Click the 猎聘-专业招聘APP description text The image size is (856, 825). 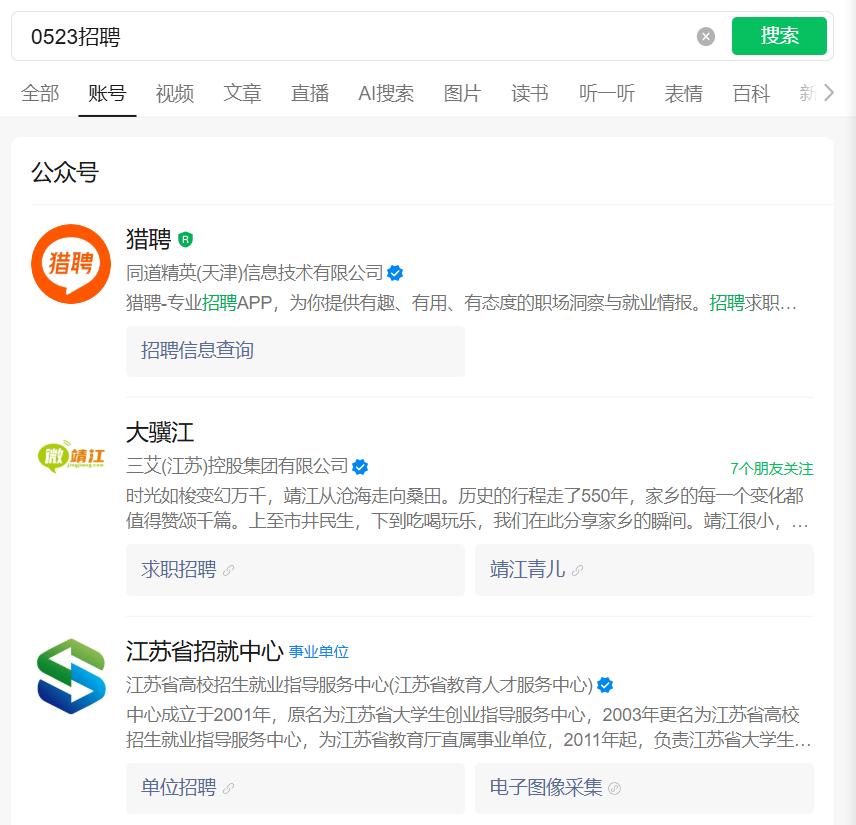[x=461, y=302]
